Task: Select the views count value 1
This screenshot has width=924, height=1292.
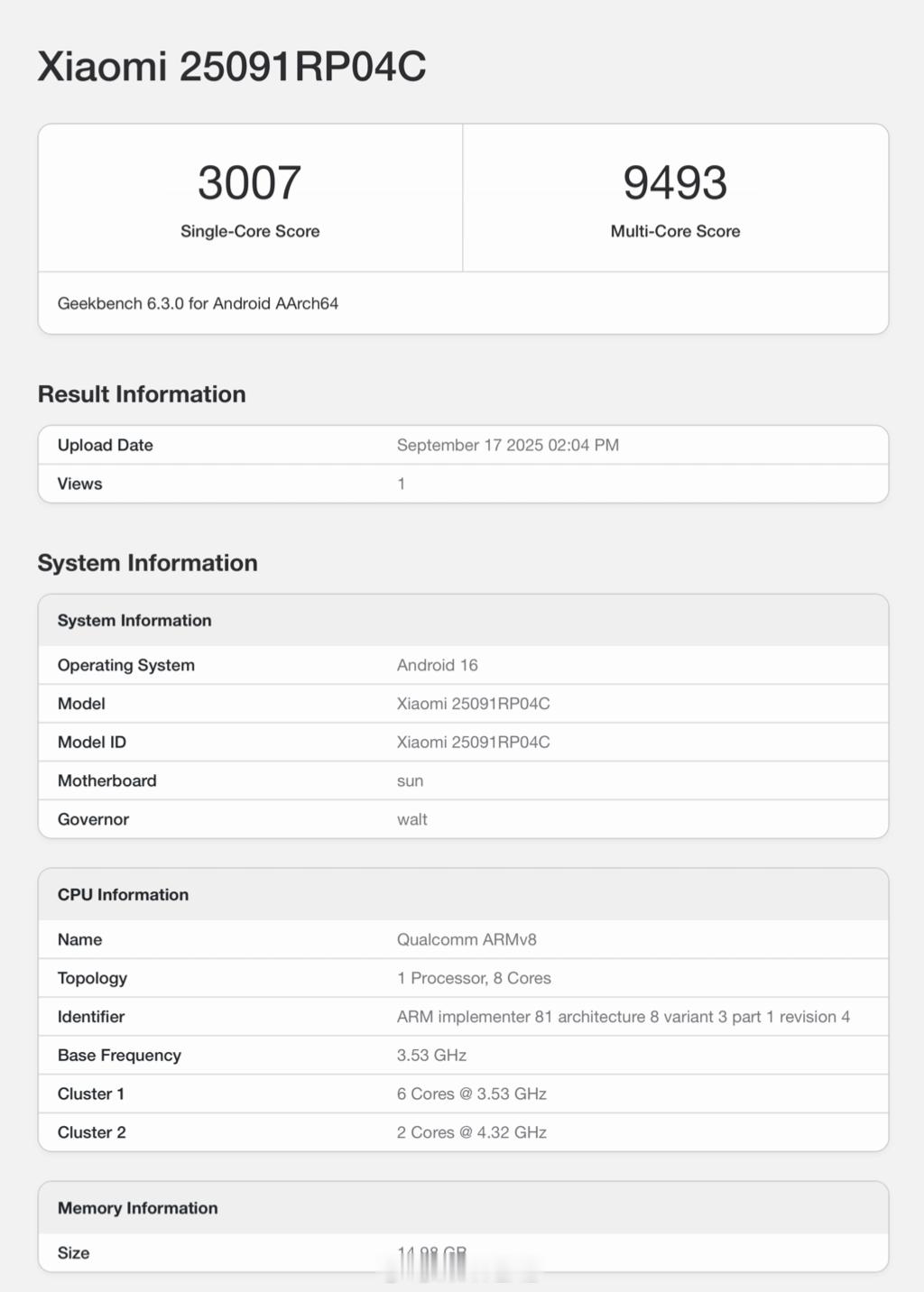Action: click(x=402, y=484)
